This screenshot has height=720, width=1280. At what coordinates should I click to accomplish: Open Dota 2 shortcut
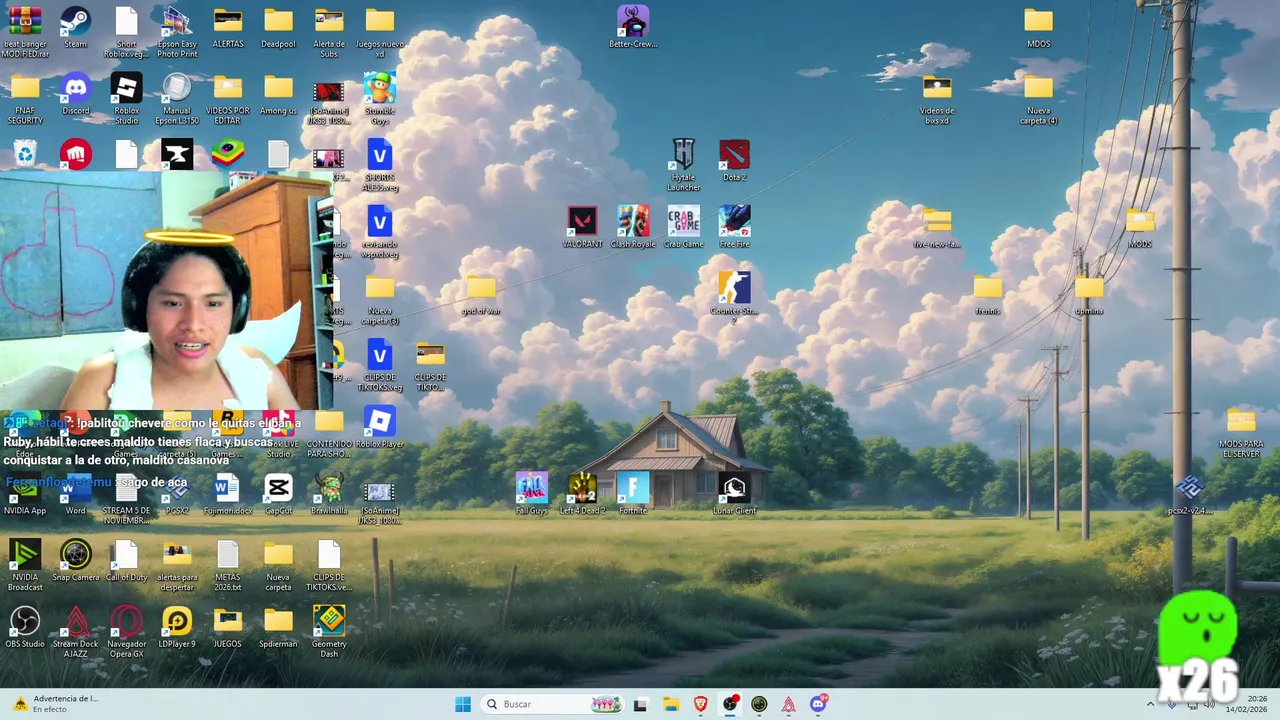734,160
